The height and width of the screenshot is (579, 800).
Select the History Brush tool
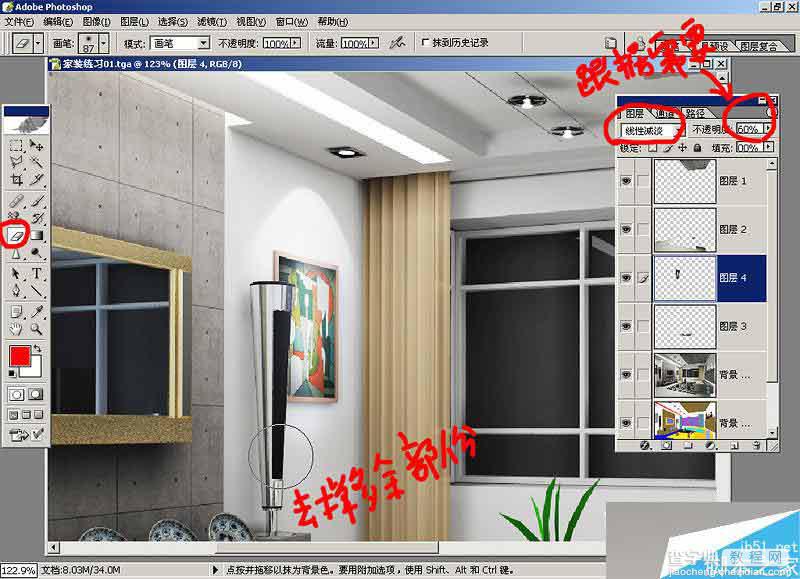click(36, 218)
